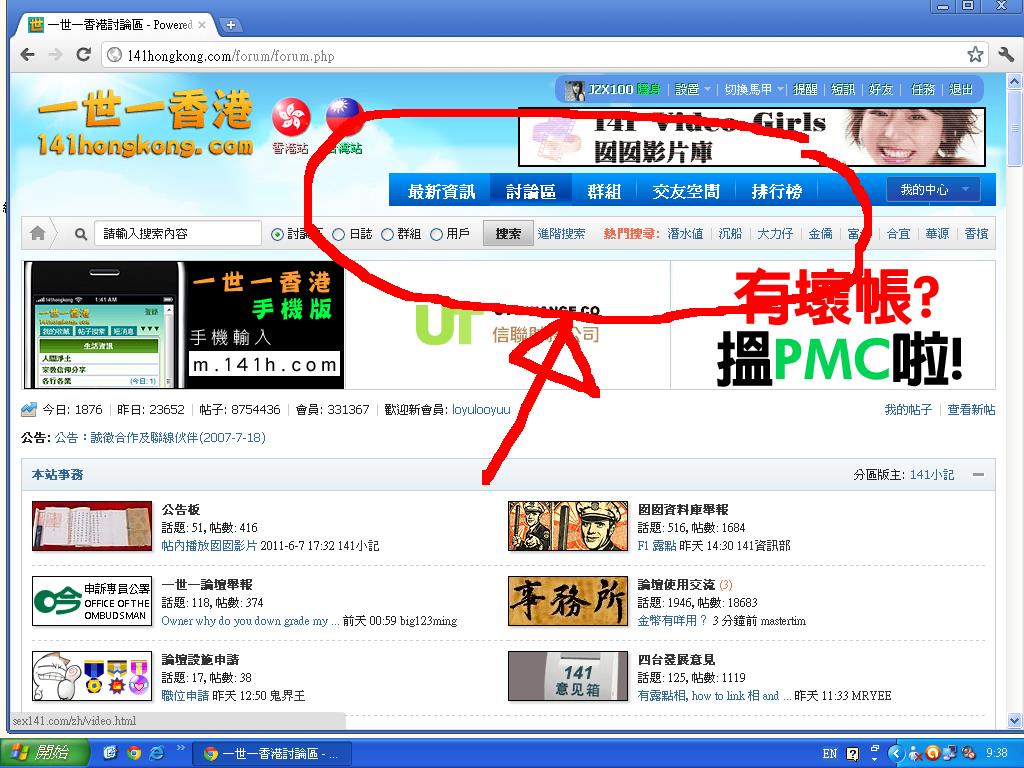Select the 討論區 search scope radio button
The width and height of the screenshot is (1024, 768).
[x=278, y=233]
